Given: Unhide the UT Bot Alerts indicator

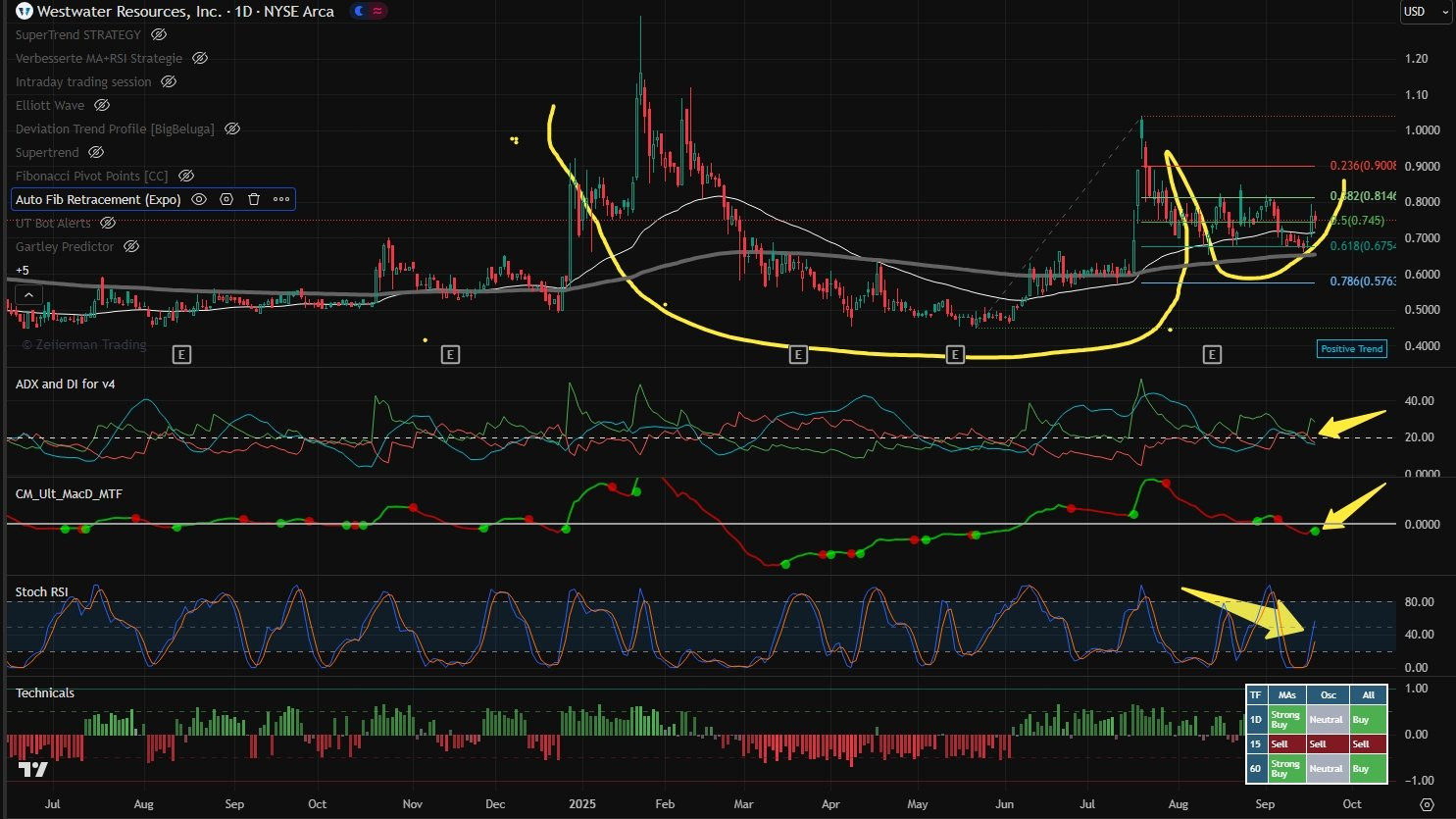Looking at the screenshot, I should 108,223.
